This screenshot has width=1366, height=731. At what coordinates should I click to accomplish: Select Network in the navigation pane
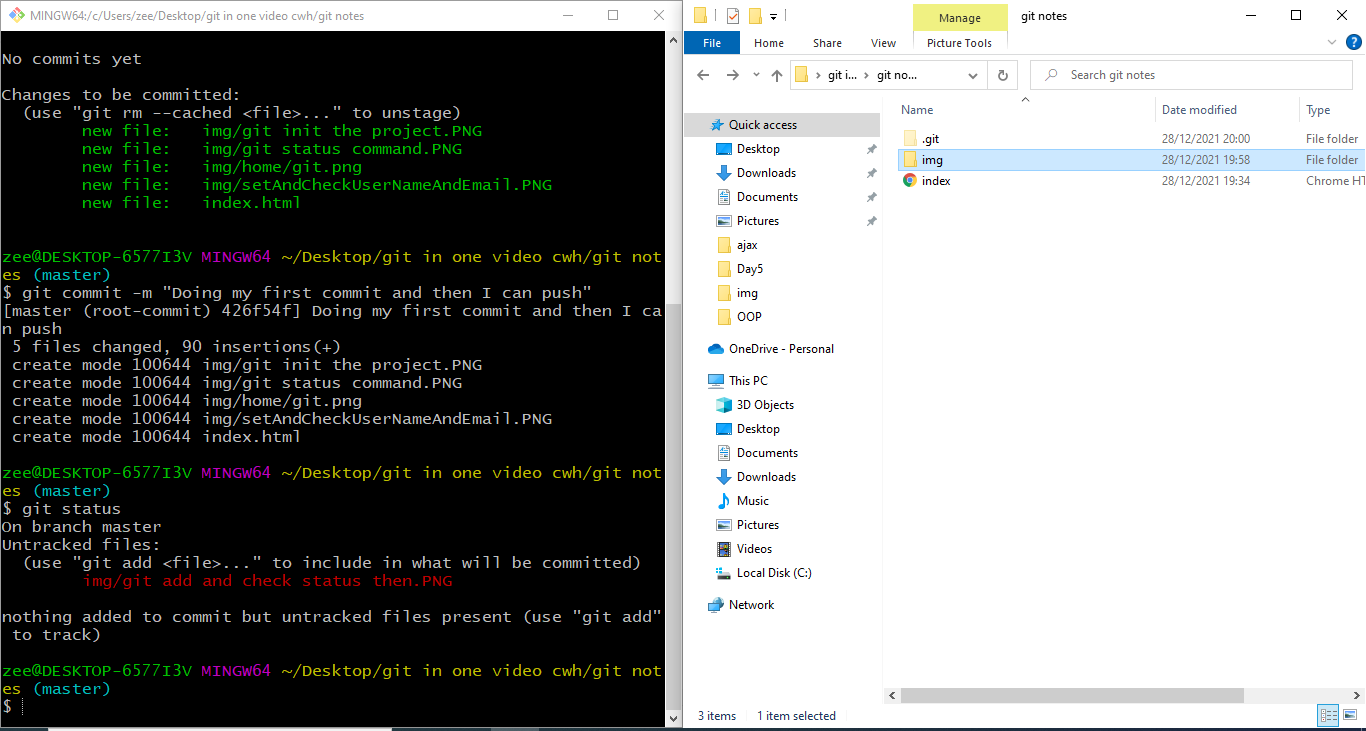coord(751,605)
